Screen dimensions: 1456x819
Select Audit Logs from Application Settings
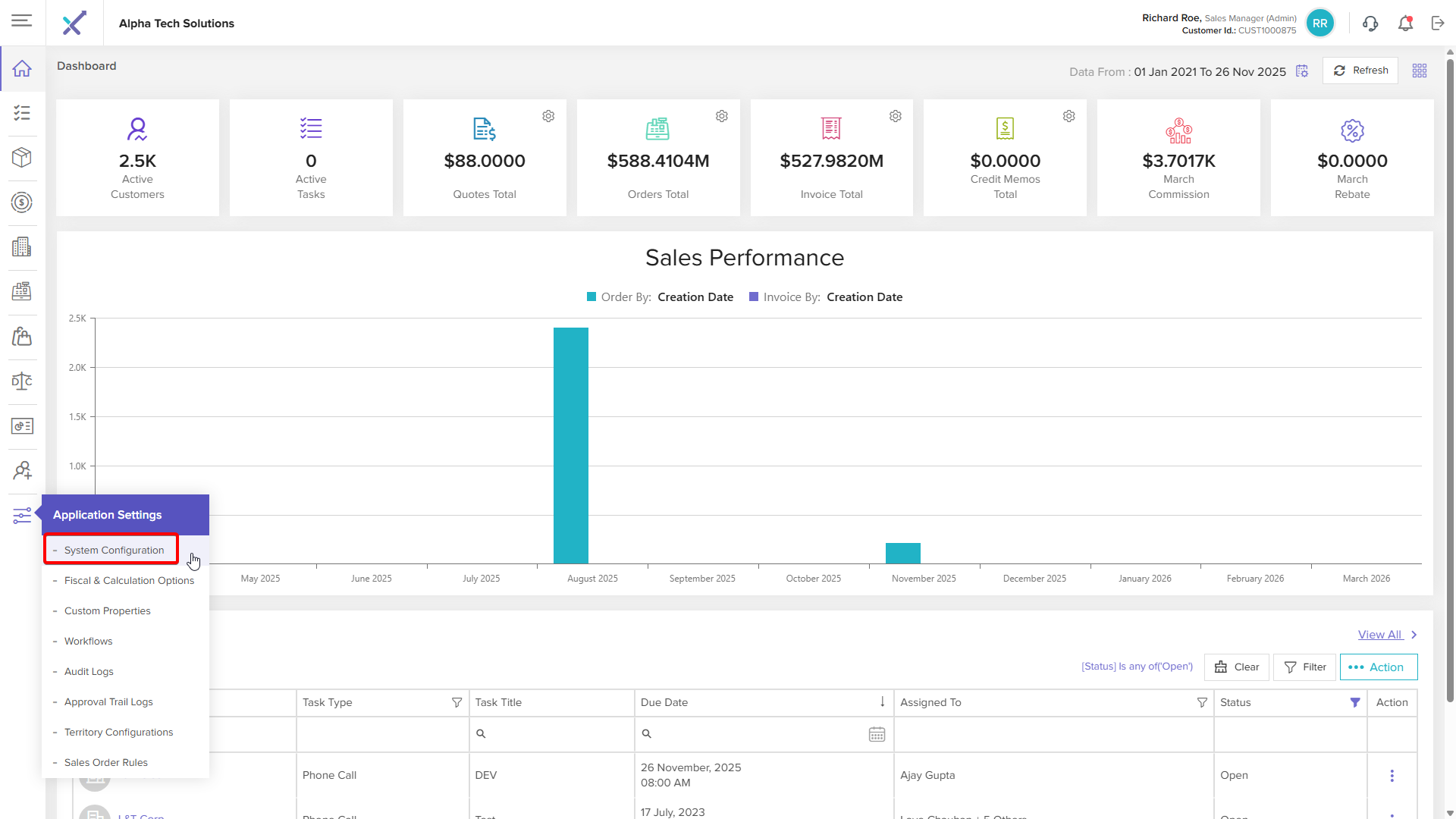[89, 672]
